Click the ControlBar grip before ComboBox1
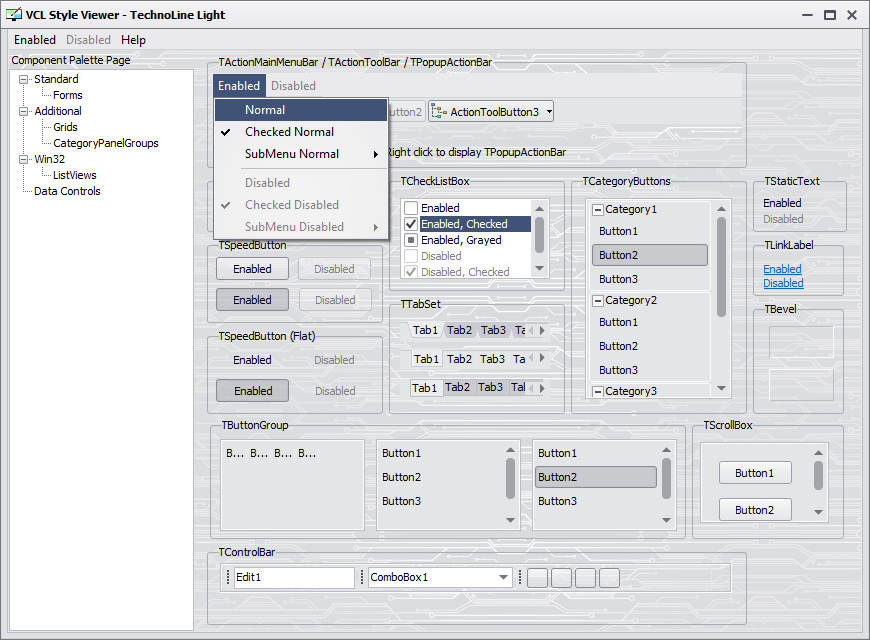 click(362, 577)
